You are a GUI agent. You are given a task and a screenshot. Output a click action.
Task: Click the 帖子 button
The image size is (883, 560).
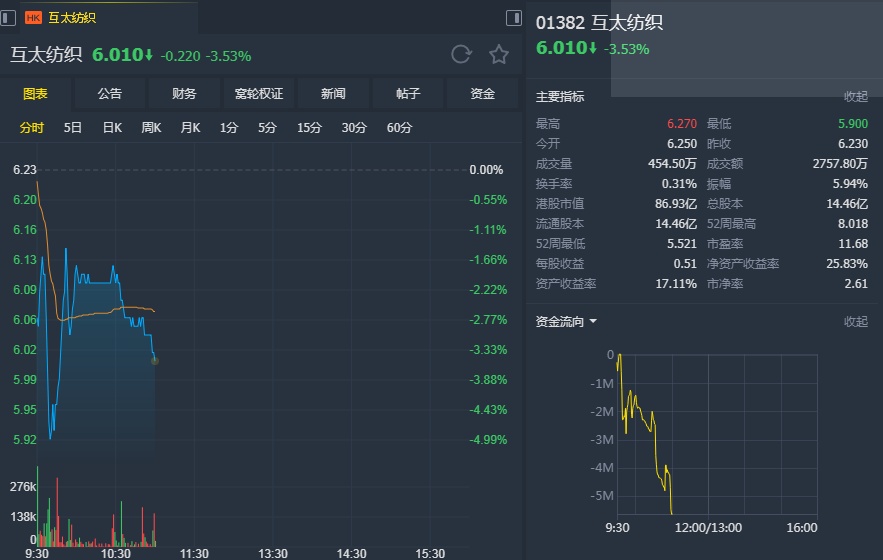pos(408,94)
